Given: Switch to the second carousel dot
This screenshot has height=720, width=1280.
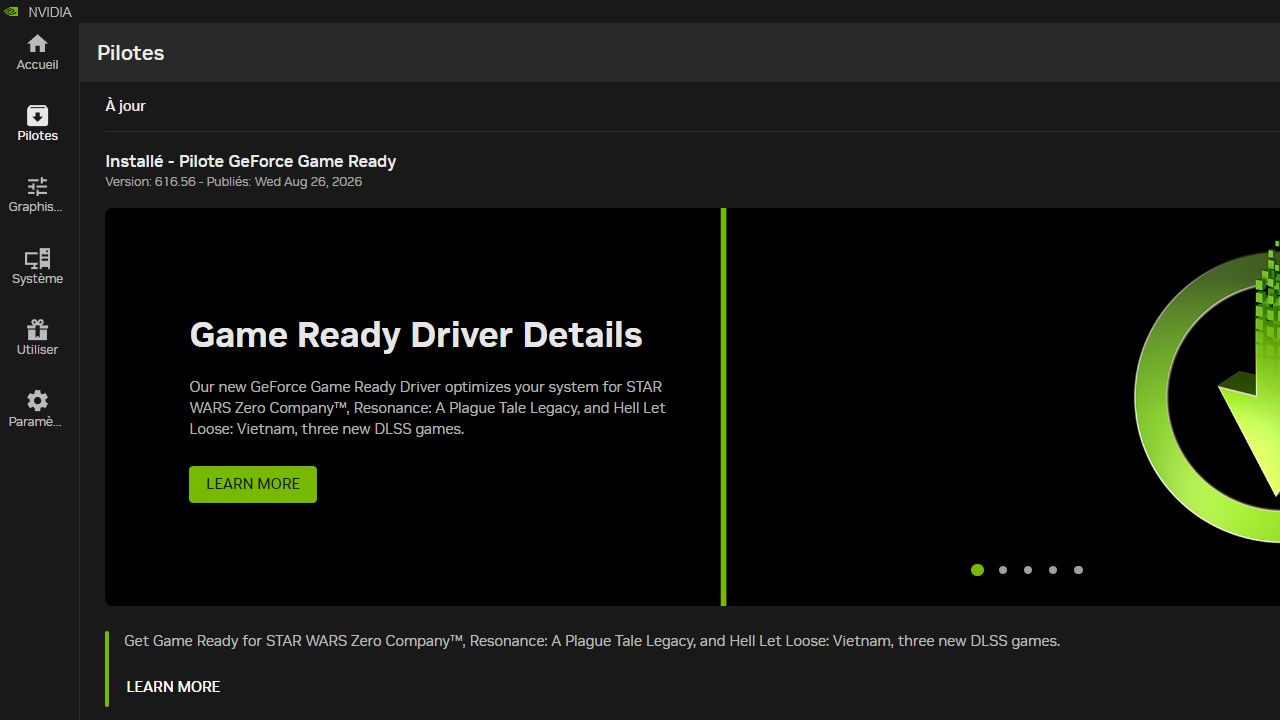Looking at the screenshot, I should pos(1003,570).
